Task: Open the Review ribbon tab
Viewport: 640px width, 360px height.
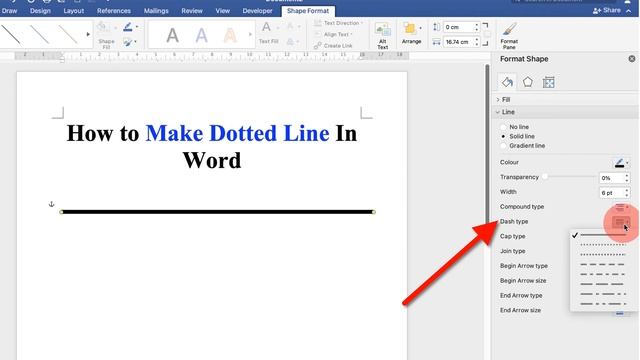Action: [192, 11]
